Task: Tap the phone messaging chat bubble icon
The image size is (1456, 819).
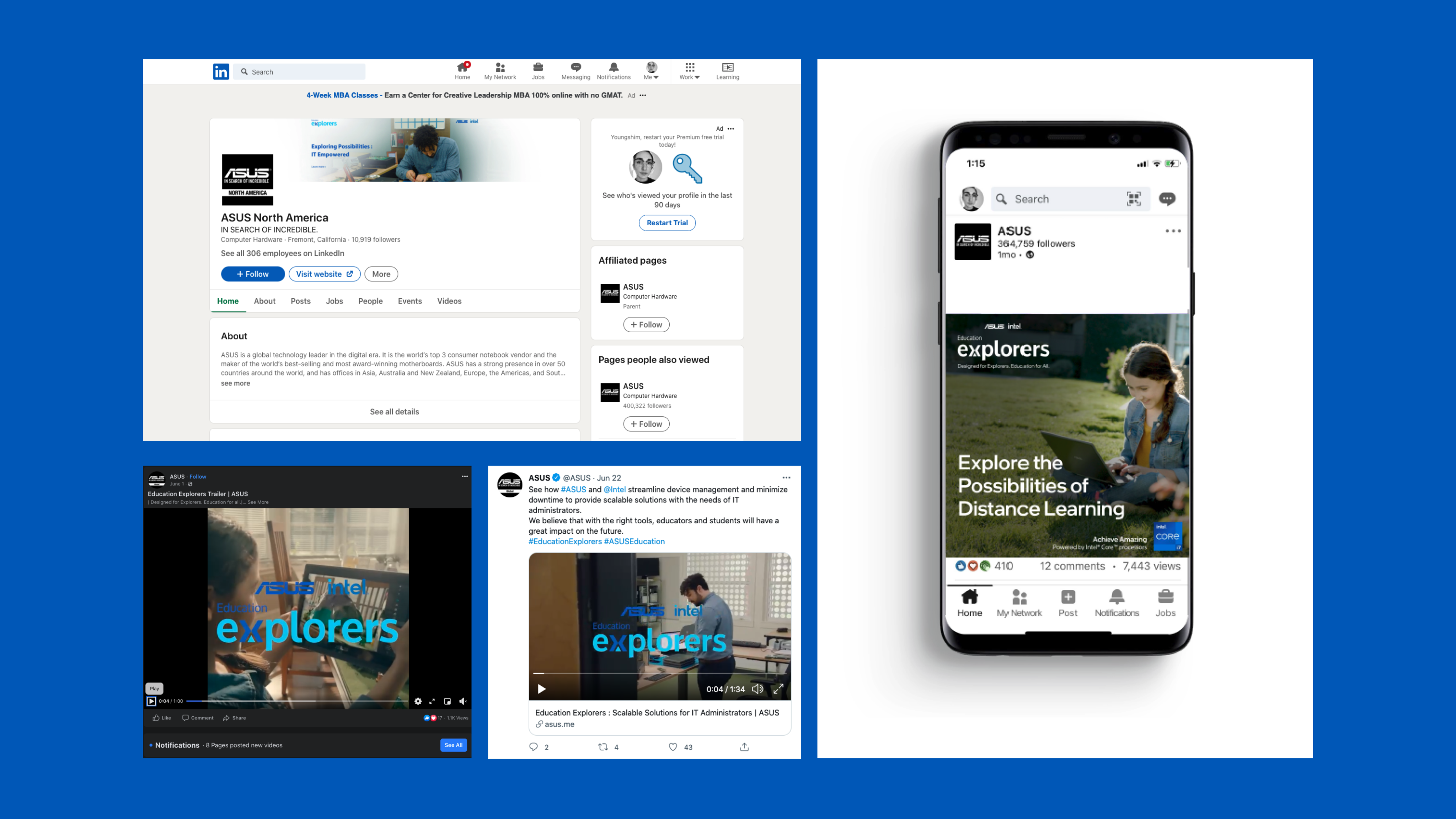Action: [x=1167, y=199]
